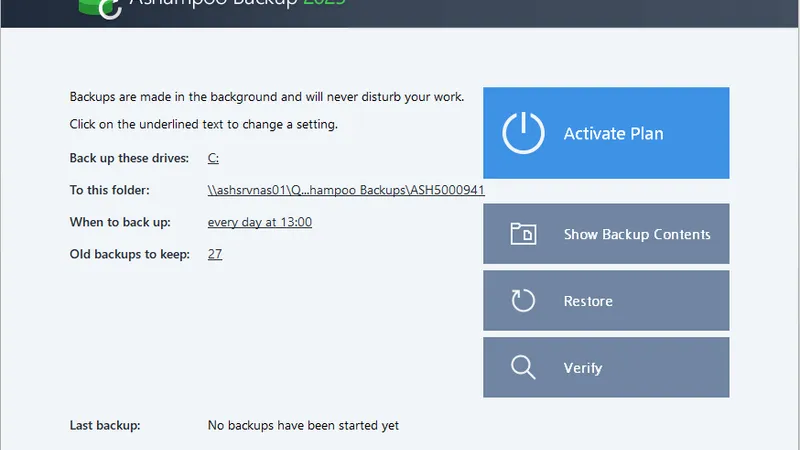Click the Restore button
The image size is (800, 450).
pos(606,301)
